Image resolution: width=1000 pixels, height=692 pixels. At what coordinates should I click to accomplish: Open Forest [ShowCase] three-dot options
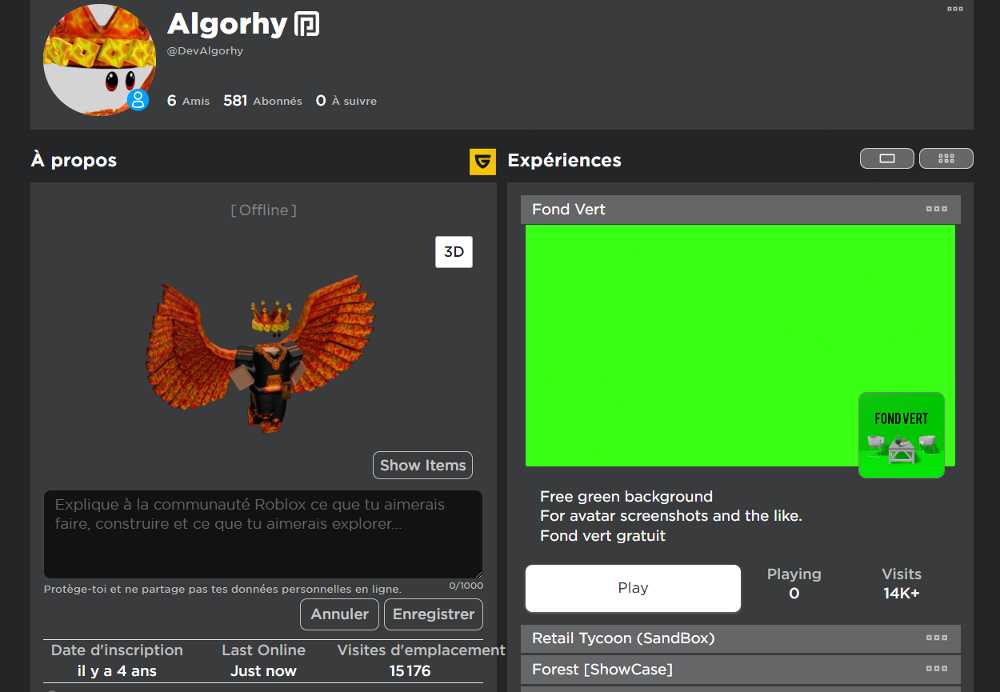click(x=936, y=669)
